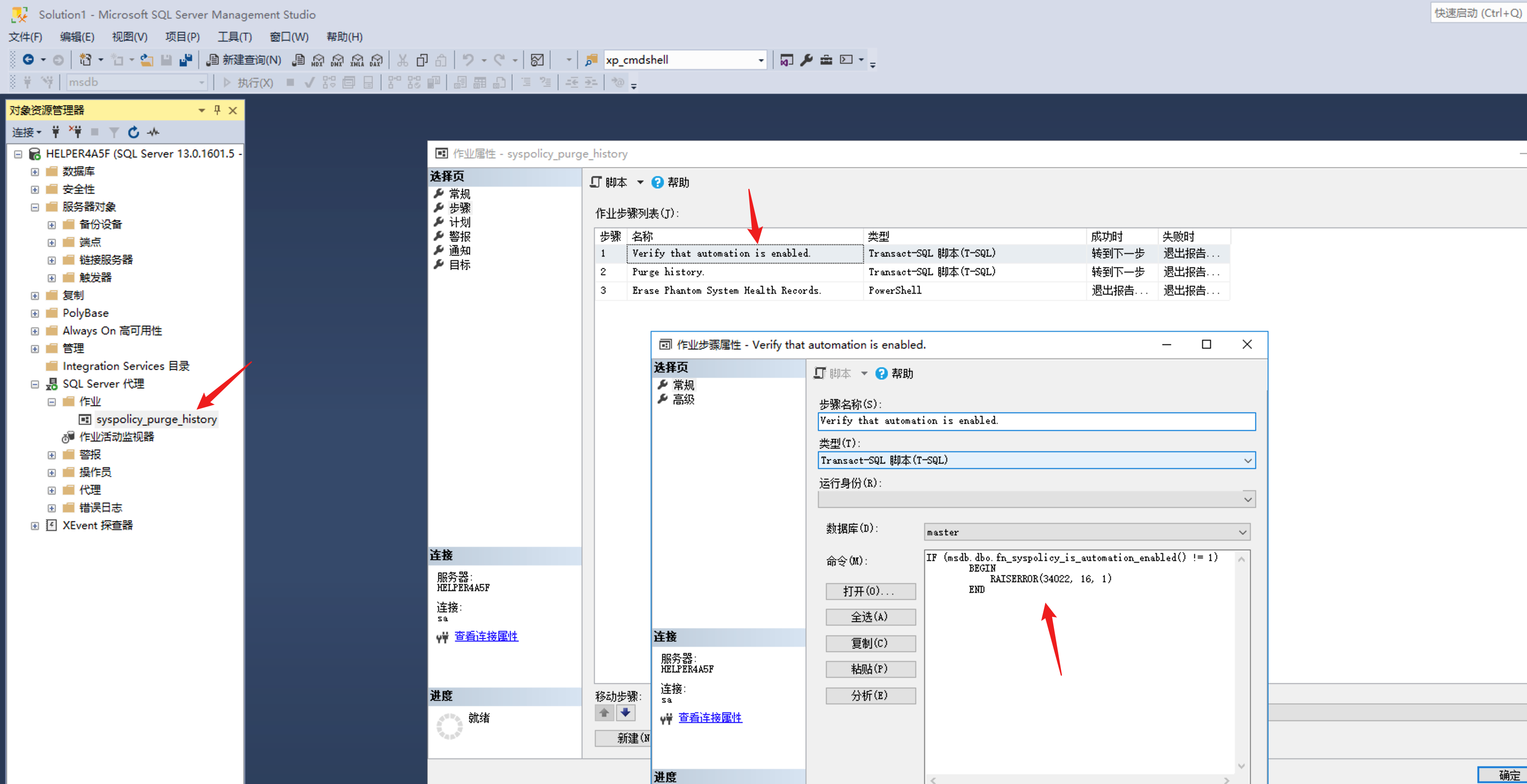This screenshot has height=784, width=1527.
Task: Open the Properties wrench toolbar icon
Action: point(806,60)
